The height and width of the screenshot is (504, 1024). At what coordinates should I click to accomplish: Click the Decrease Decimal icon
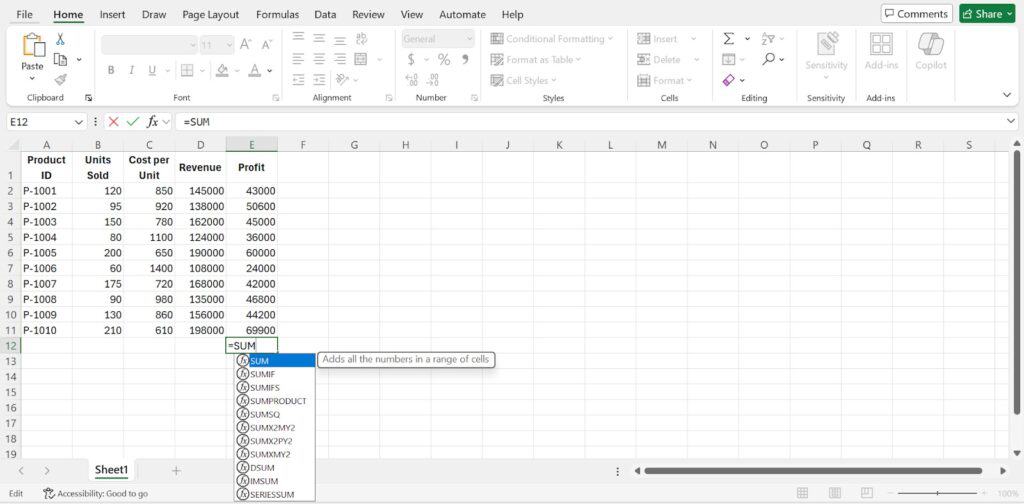pyautogui.click(x=433, y=80)
